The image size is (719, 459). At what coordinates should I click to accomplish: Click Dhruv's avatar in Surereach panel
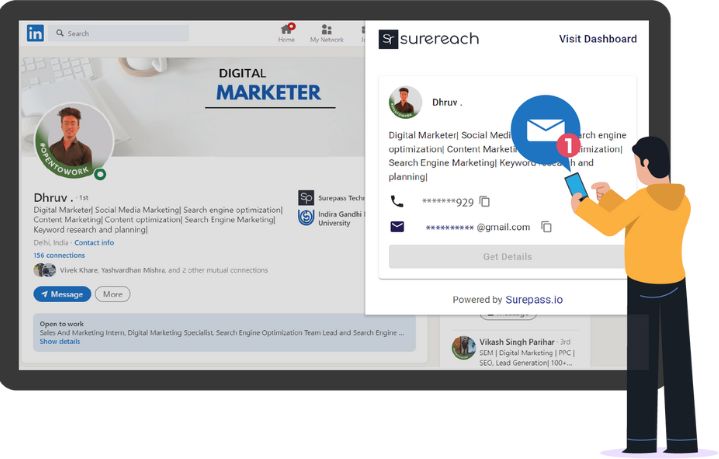[405, 103]
